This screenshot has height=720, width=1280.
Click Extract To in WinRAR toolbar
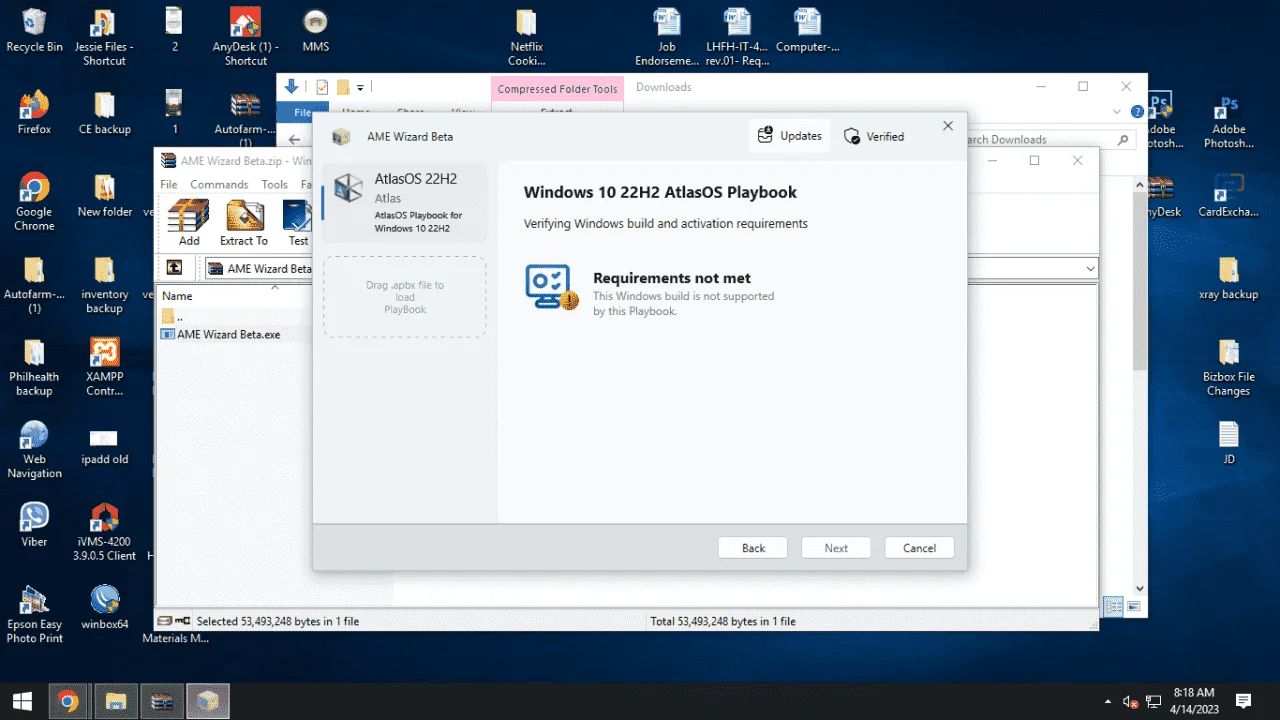click(x=244, y=222)
